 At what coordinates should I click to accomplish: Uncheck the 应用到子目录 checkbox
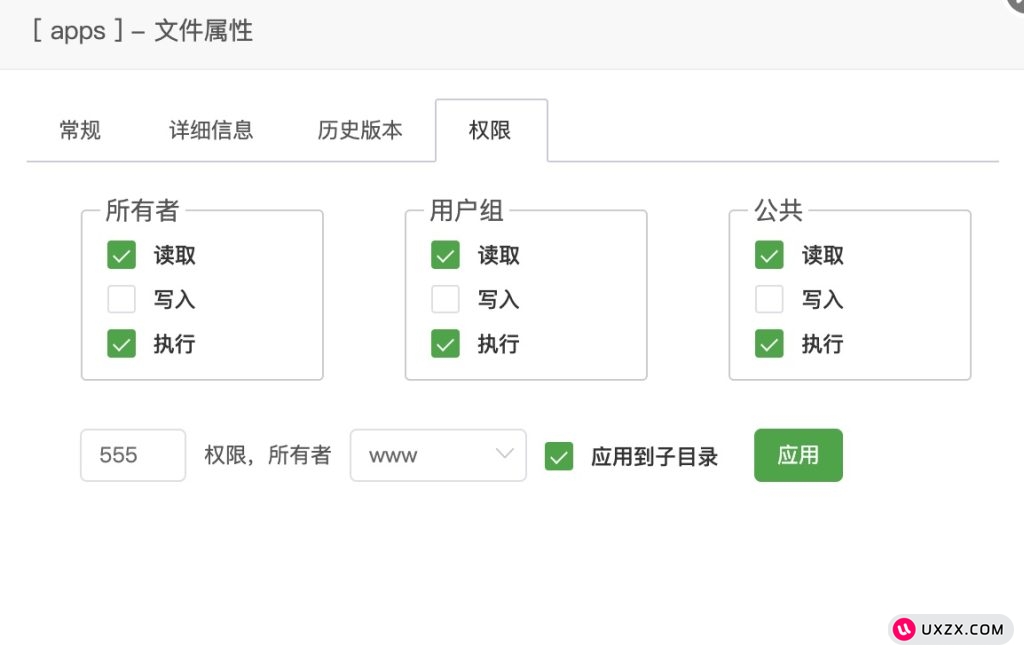point(559,456)
